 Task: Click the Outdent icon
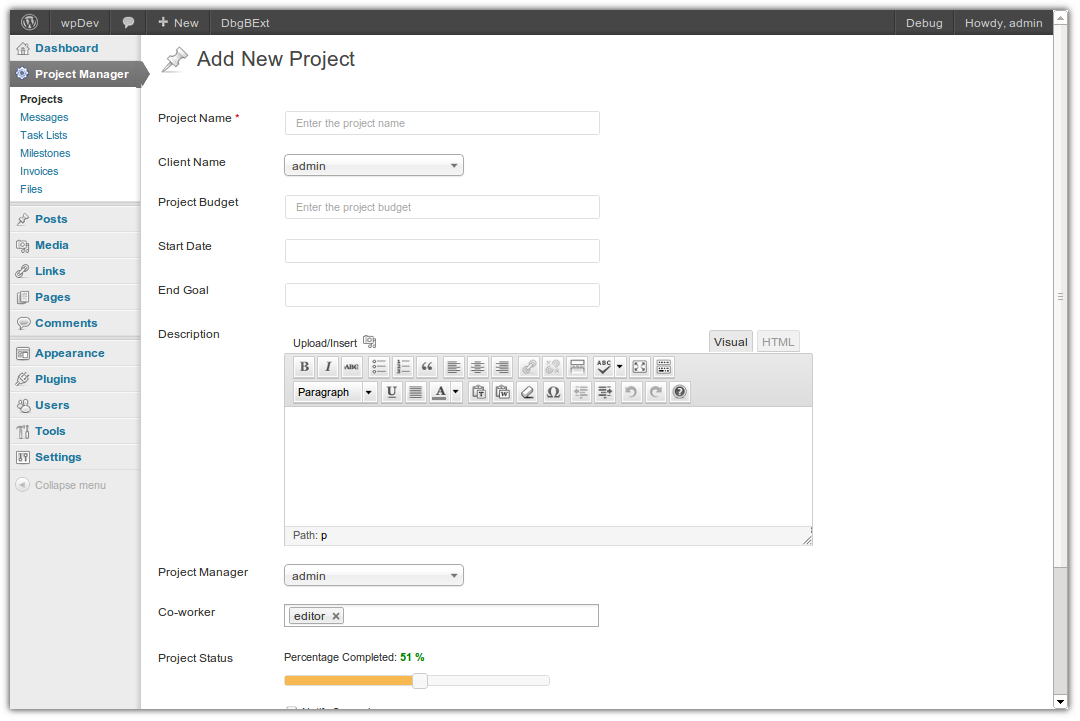[x=581, y=393]
